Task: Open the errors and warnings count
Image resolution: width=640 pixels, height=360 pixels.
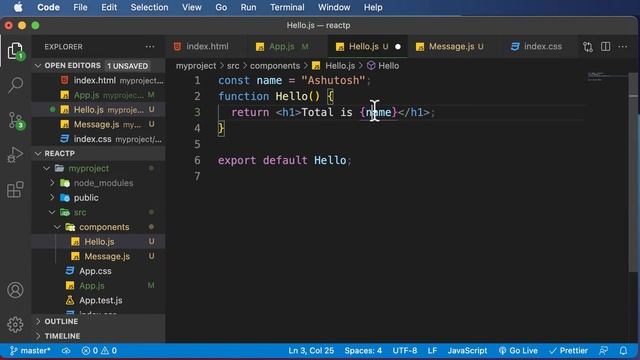Action: 99,351
